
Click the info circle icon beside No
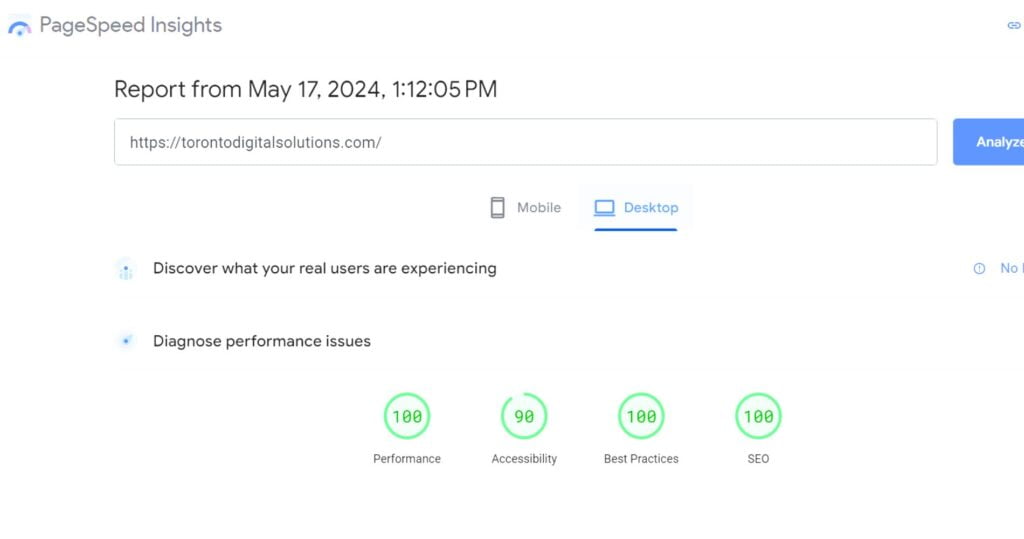pos(979,269)
